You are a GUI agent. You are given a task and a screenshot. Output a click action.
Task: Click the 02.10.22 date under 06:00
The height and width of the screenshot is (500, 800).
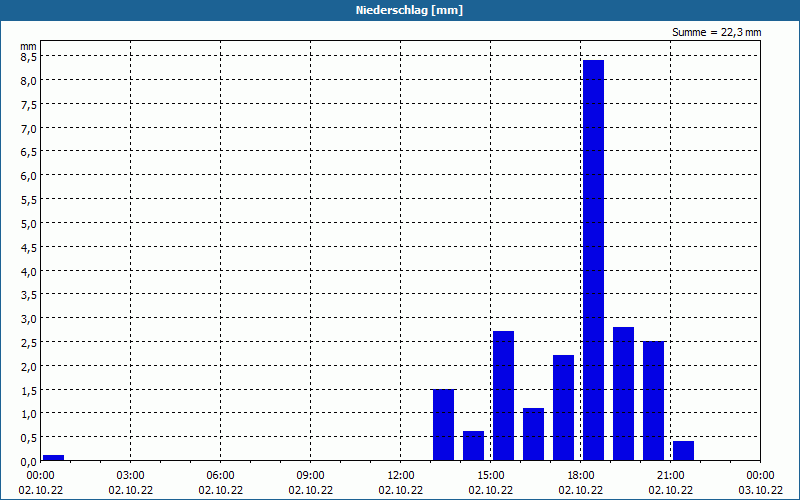[x=220, y=490]
